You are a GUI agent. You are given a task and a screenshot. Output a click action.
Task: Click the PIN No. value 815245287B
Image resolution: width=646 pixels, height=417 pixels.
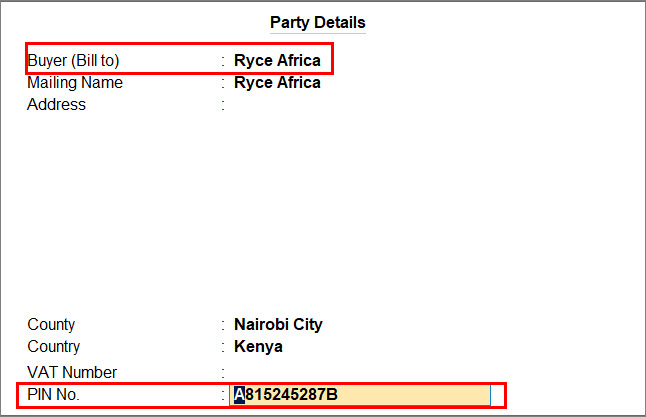[290, 395]
